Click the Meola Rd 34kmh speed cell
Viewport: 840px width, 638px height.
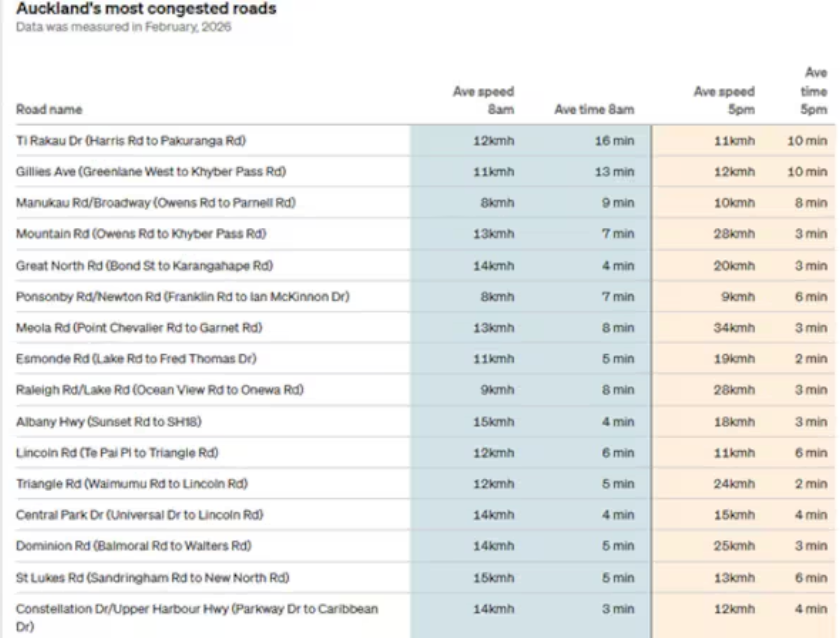741,328
